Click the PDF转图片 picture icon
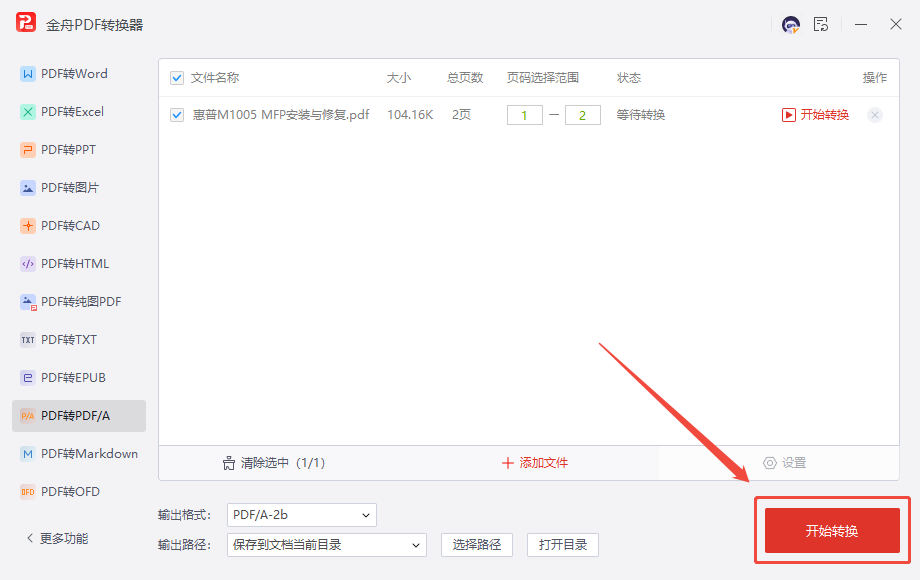Image resolution: width=920 pixels, height=580 pixels. [x=28, y=188]
